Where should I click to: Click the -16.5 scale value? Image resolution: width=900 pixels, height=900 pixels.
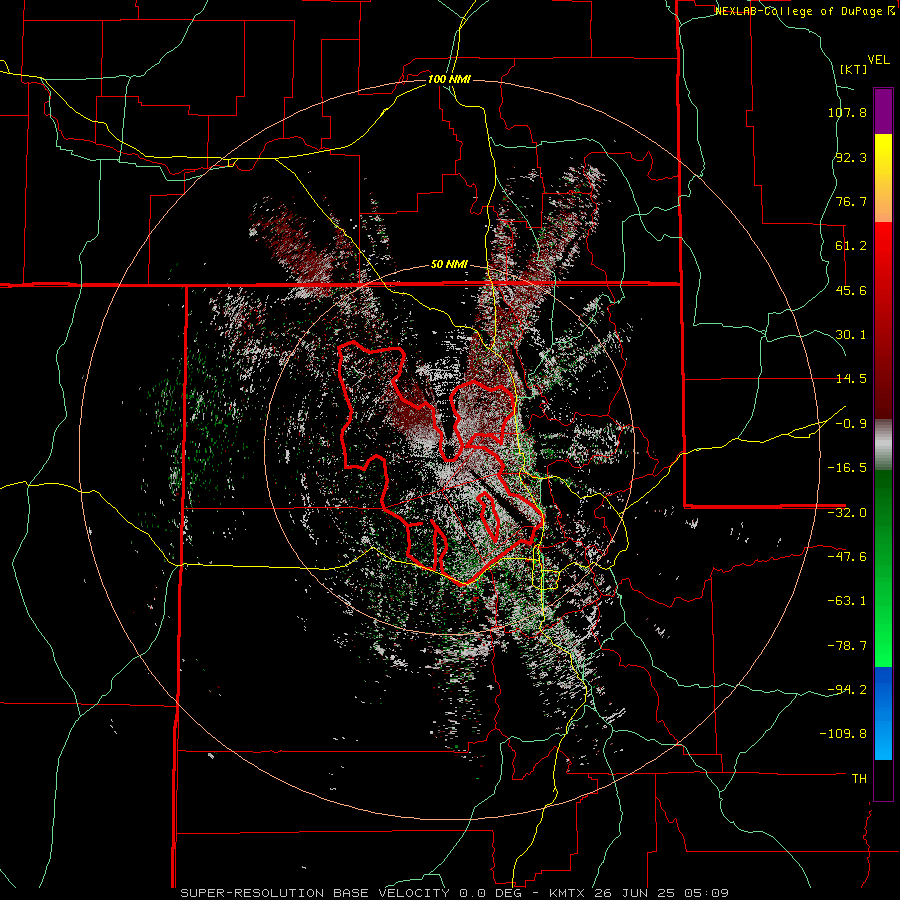coord(847,468)
